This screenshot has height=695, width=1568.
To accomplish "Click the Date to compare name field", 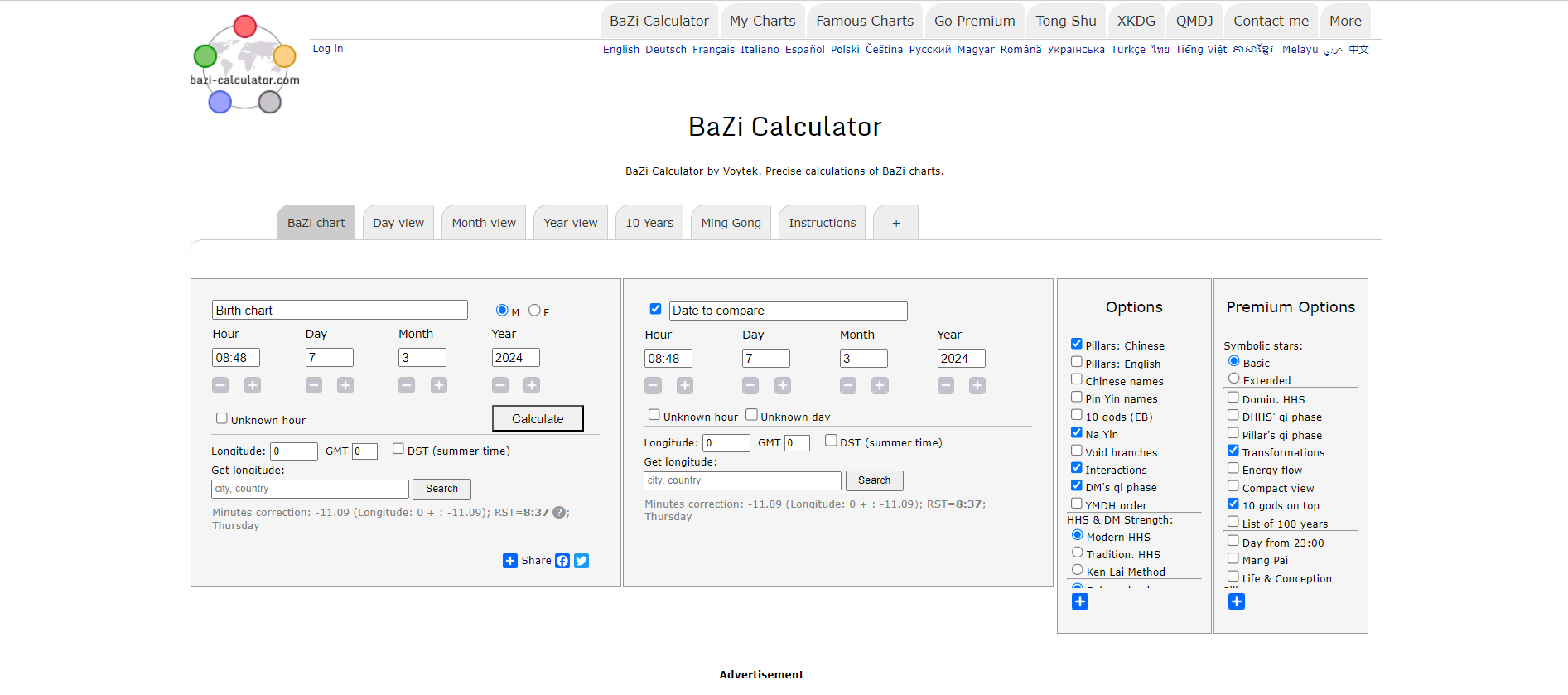I will click(x=788, y=311).
